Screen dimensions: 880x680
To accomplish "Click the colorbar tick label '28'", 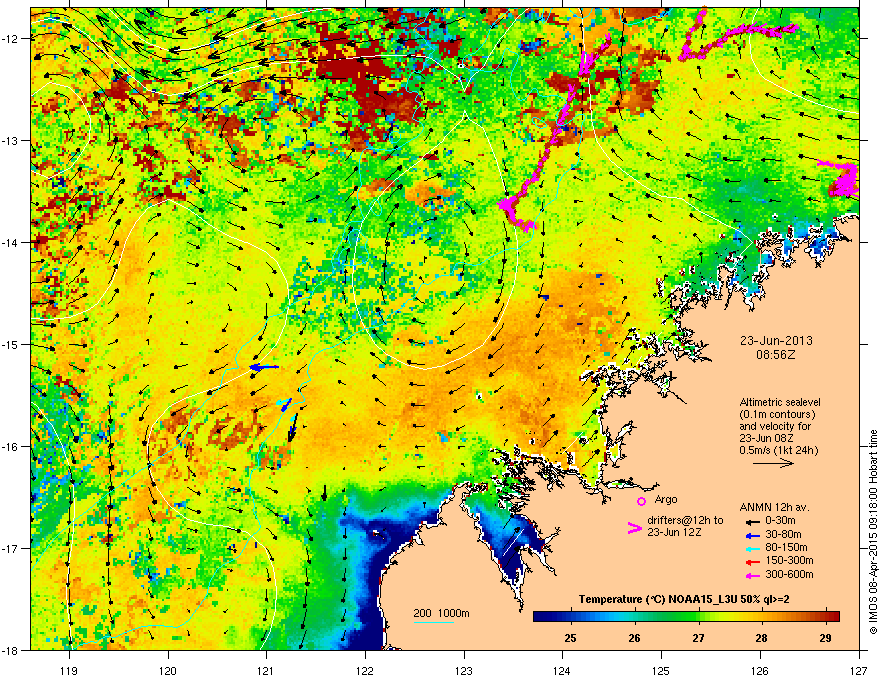I will [761, 638].
